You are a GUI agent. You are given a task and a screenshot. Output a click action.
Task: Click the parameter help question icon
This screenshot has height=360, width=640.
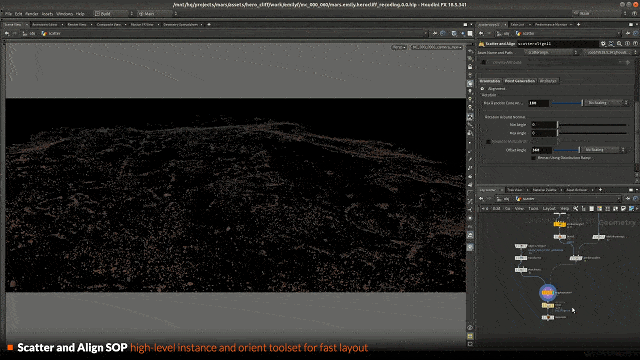pos(635,44)
